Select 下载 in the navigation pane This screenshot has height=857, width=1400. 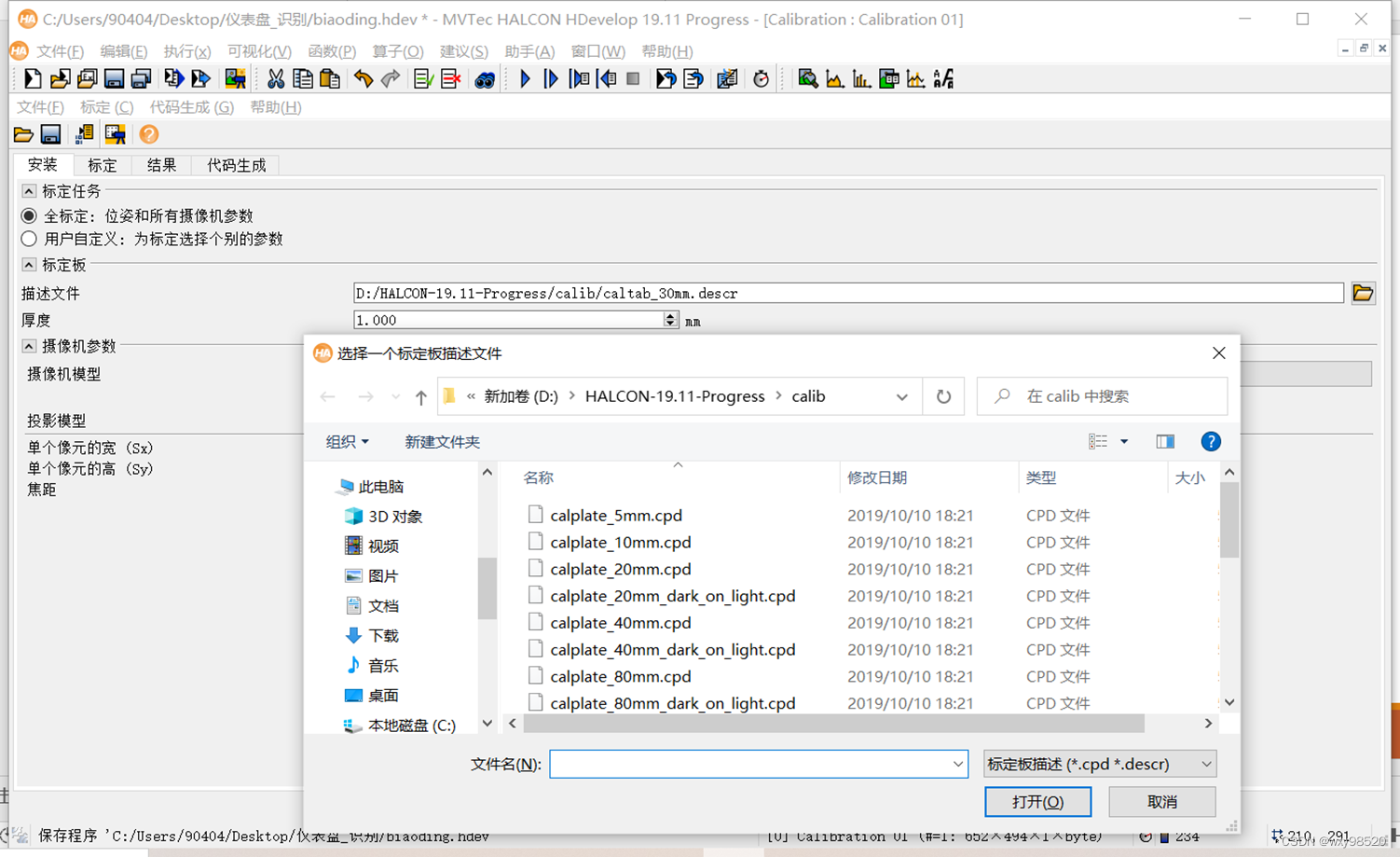coord(382,635)
